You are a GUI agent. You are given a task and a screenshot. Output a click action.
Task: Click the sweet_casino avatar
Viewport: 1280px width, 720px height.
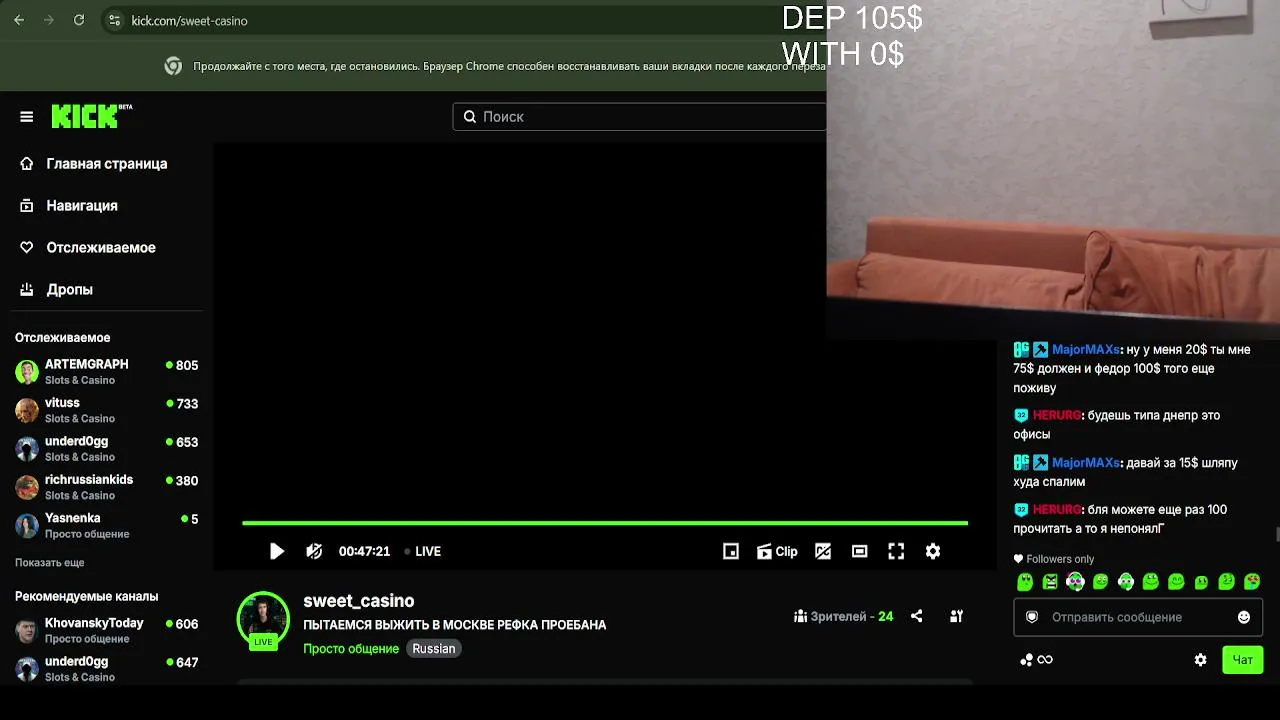click(x=263, y=620)
